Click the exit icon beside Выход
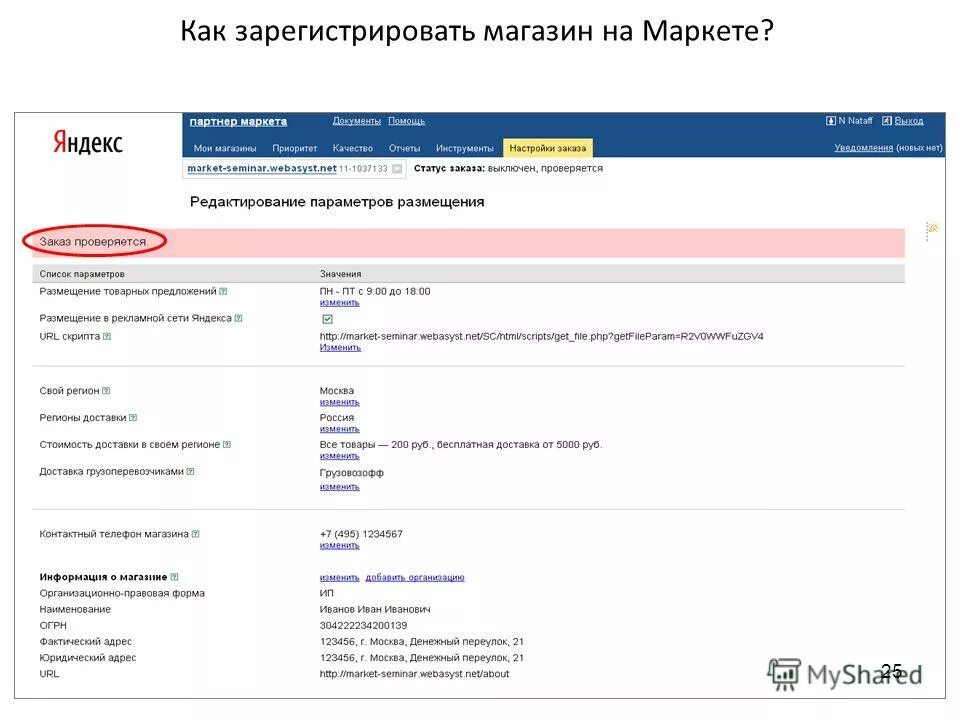Viewport: 960px width, 720px height. (x=887, y=121)
